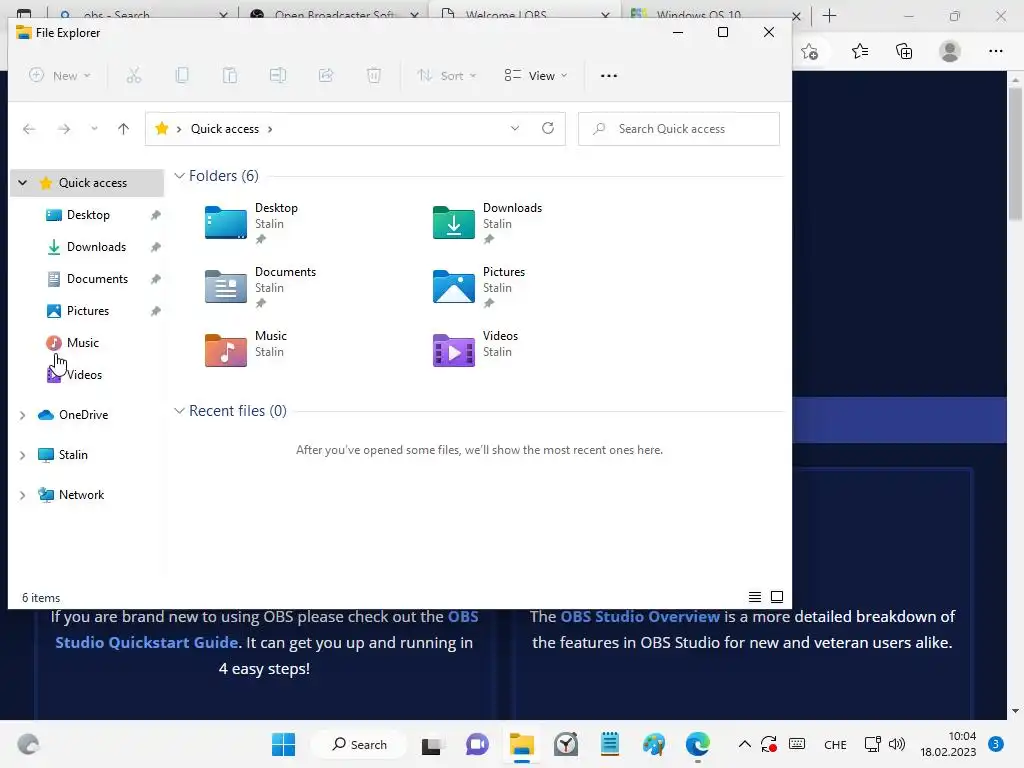Viewport: 1024px width, 768px height.
Task: Open OBS Studio Overview link
Action: point(640,616)
